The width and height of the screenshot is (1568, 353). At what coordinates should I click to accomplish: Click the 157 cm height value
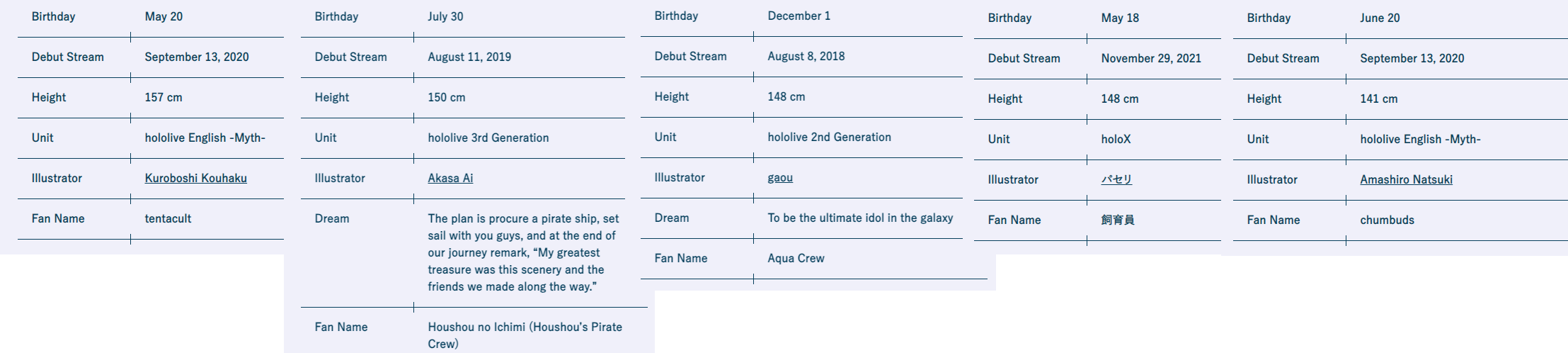tap(164, 97)
